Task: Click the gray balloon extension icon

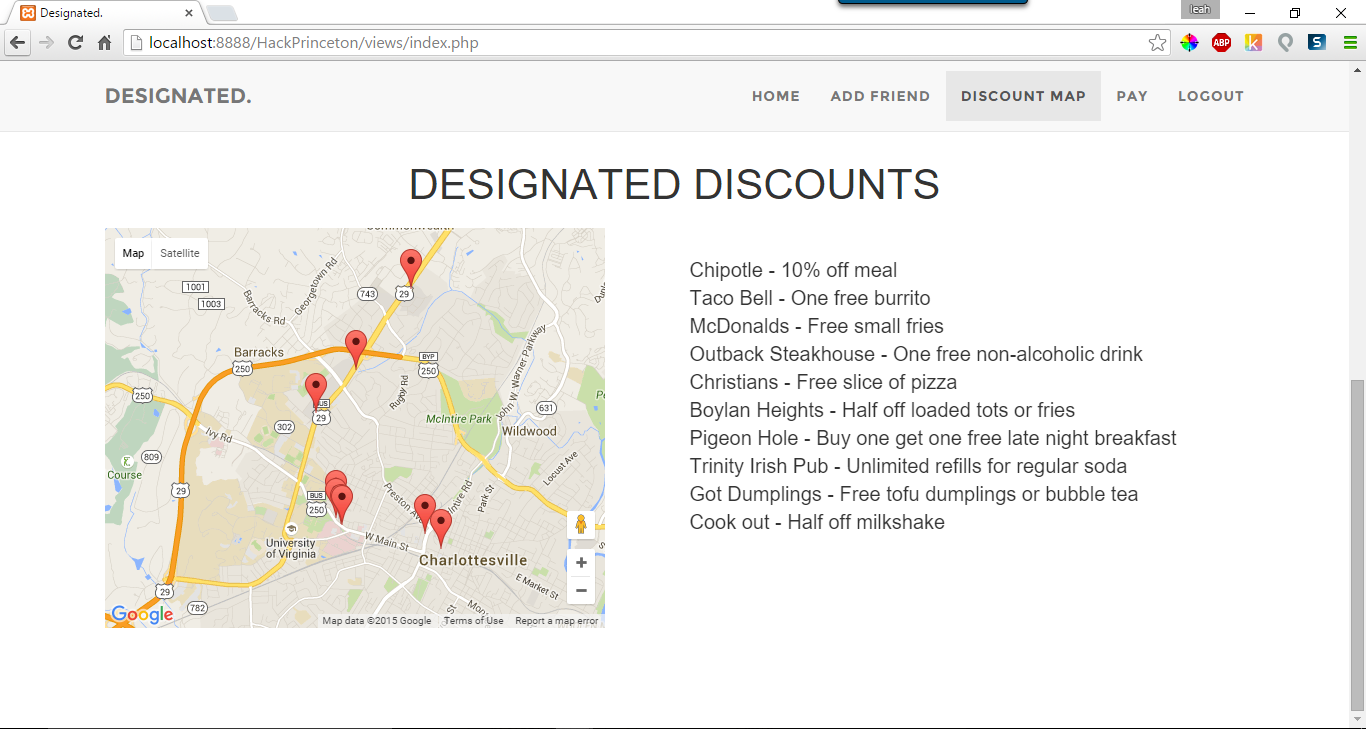Action: tap(1285, 43)
